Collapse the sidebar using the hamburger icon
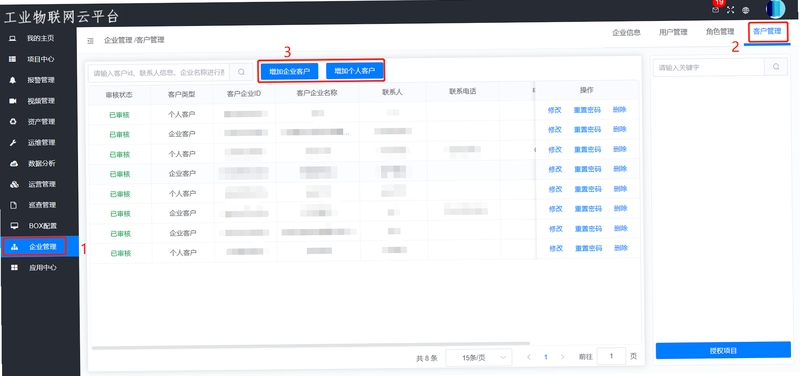Screen dimensions: 800x376 [x=90, y=41]
